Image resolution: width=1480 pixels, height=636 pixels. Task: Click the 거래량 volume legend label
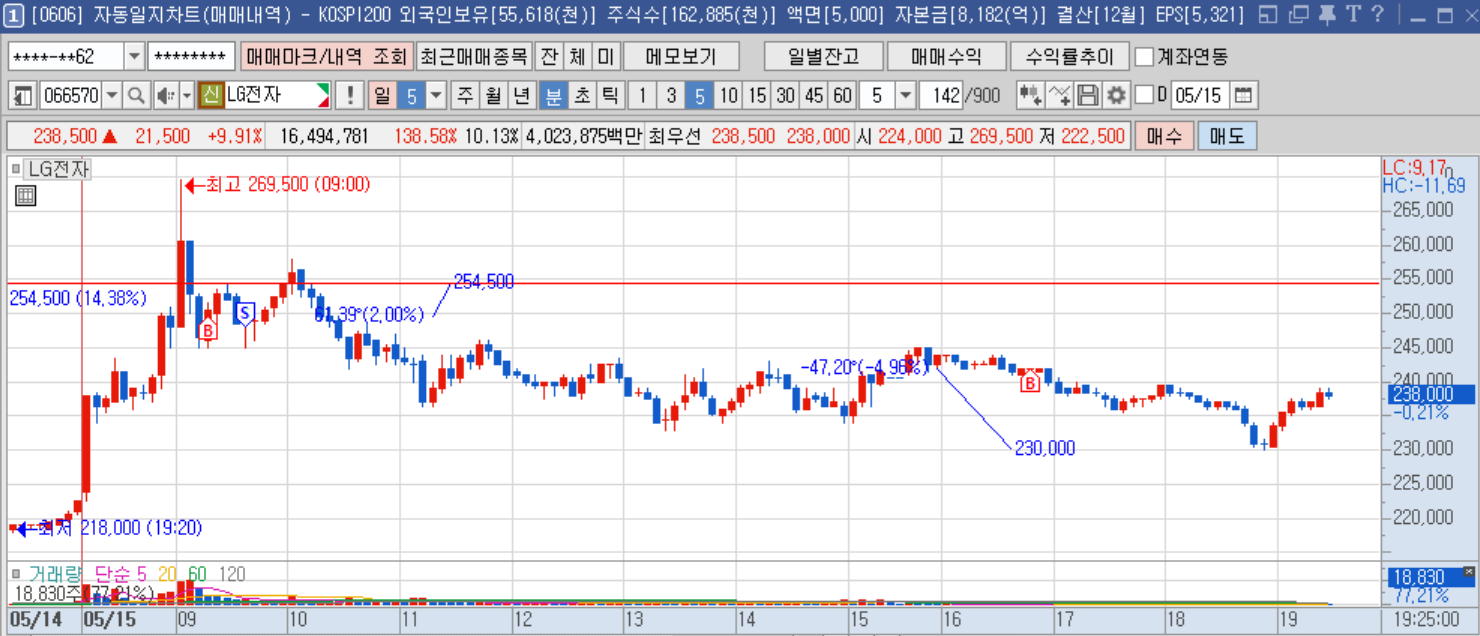pos(56,574)
